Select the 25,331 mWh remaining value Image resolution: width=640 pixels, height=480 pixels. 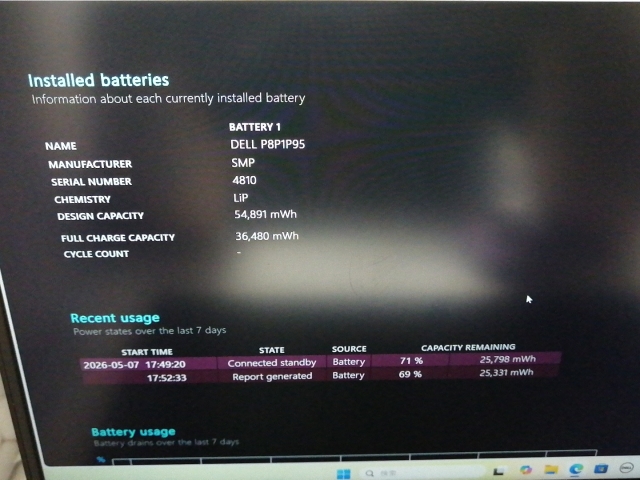(506, 372)
